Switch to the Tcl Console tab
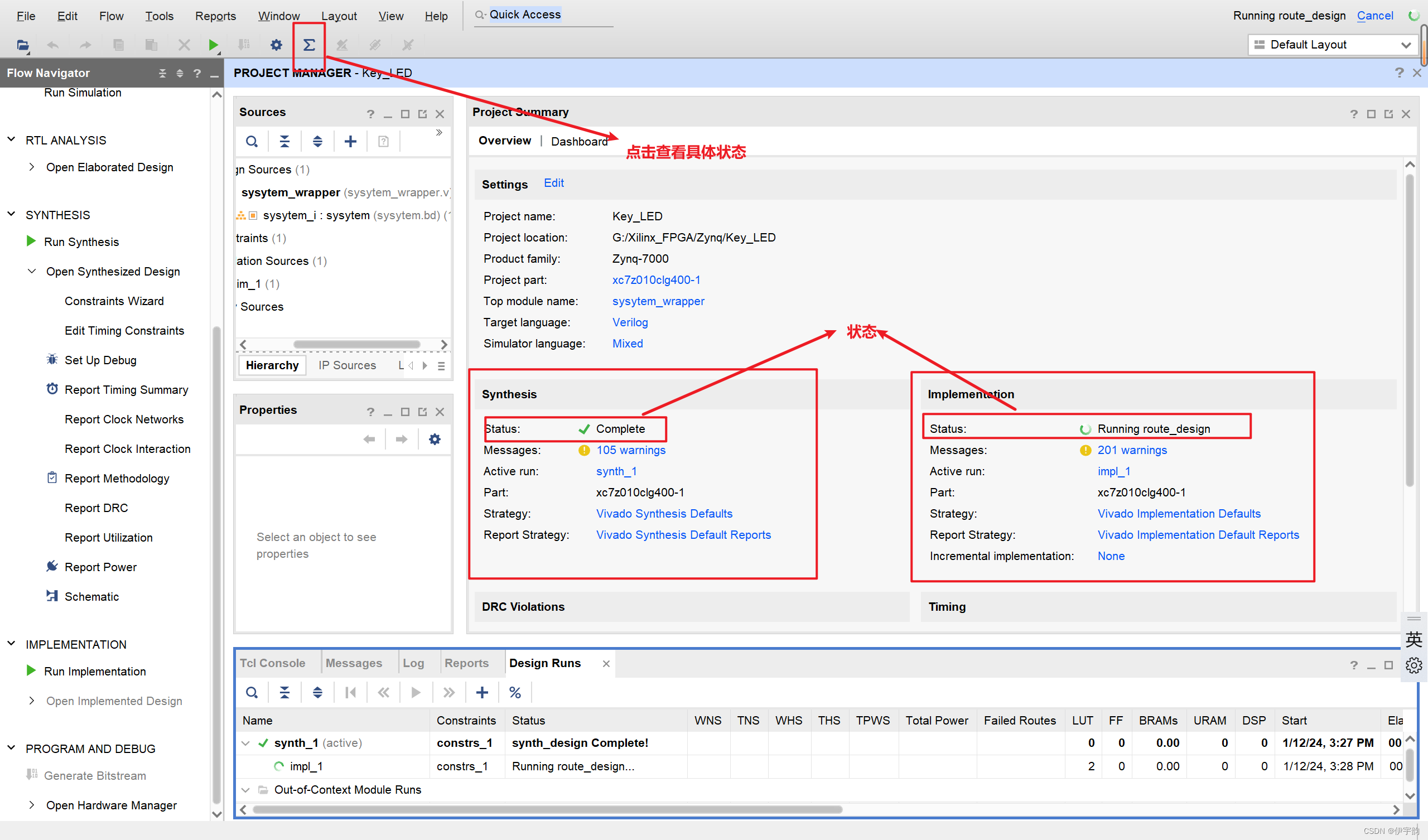1428x840 pixels. point(272,663)
